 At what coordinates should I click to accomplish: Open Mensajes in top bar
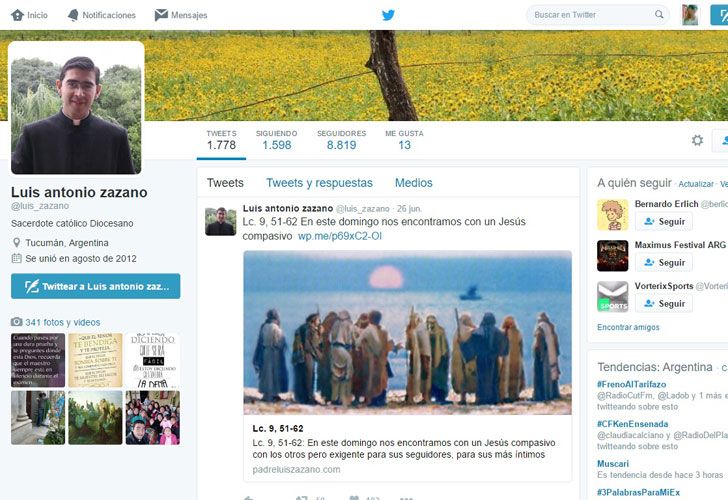[181, 15]
